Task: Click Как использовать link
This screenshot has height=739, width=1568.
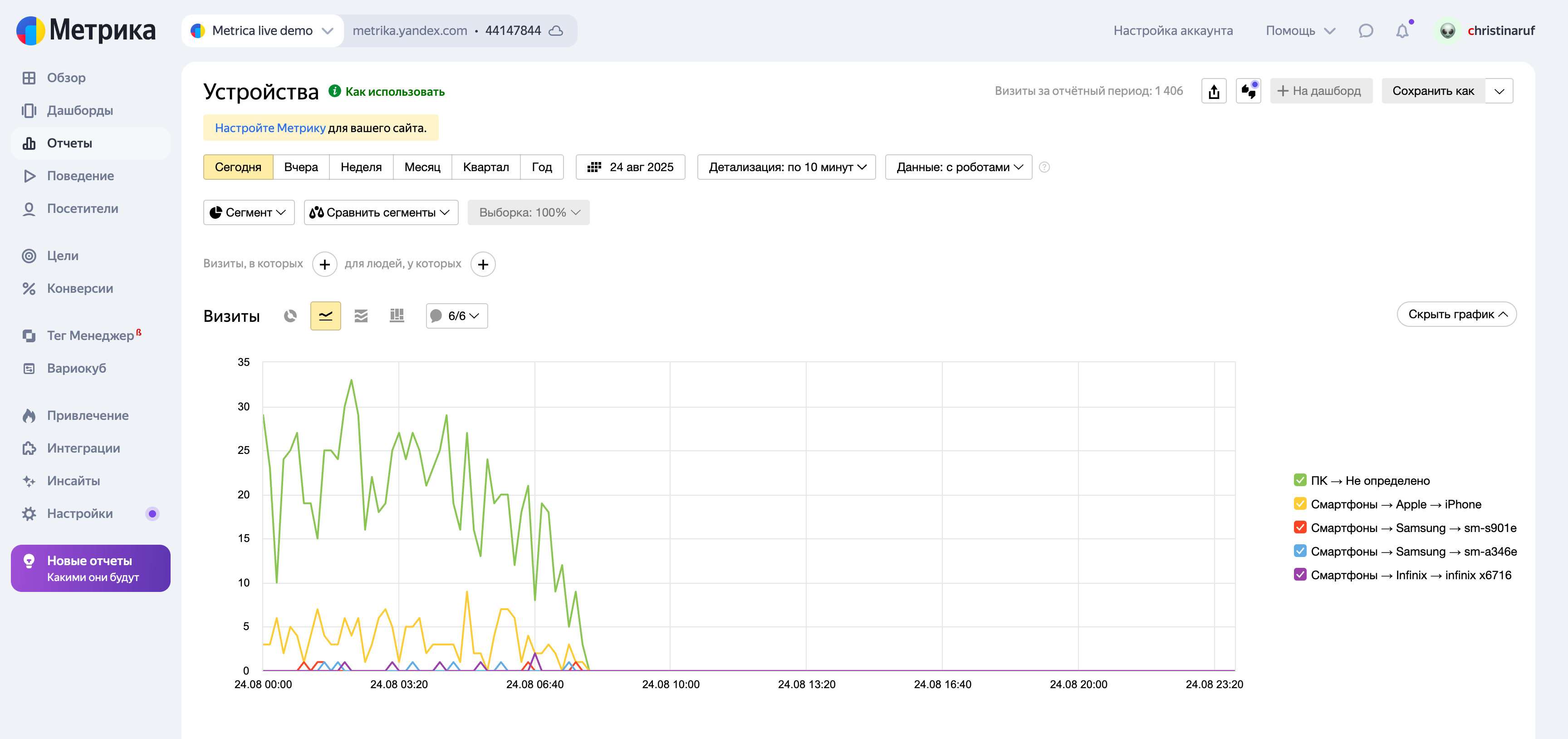Action: [x=394, y=92]
